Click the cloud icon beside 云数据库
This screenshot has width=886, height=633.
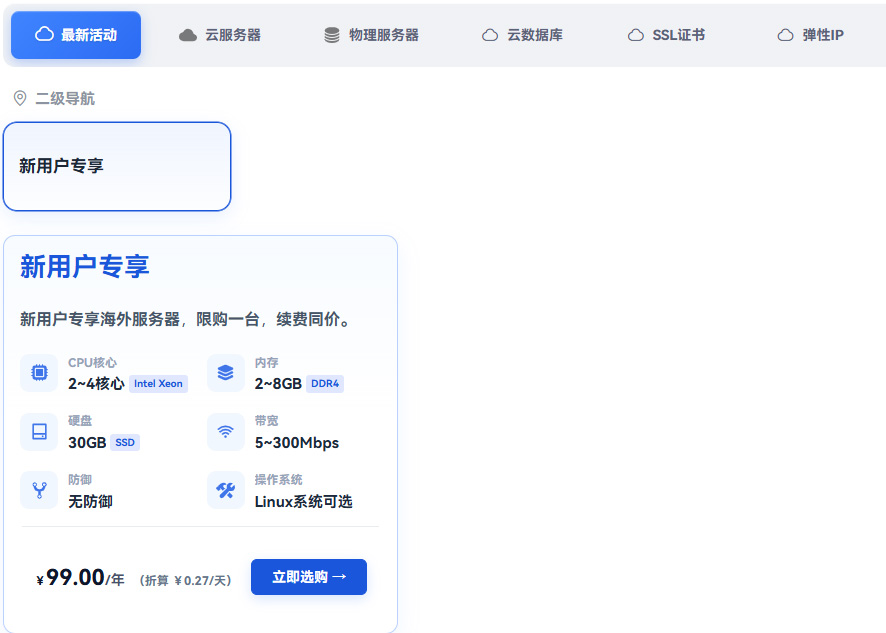pos(490,36)
